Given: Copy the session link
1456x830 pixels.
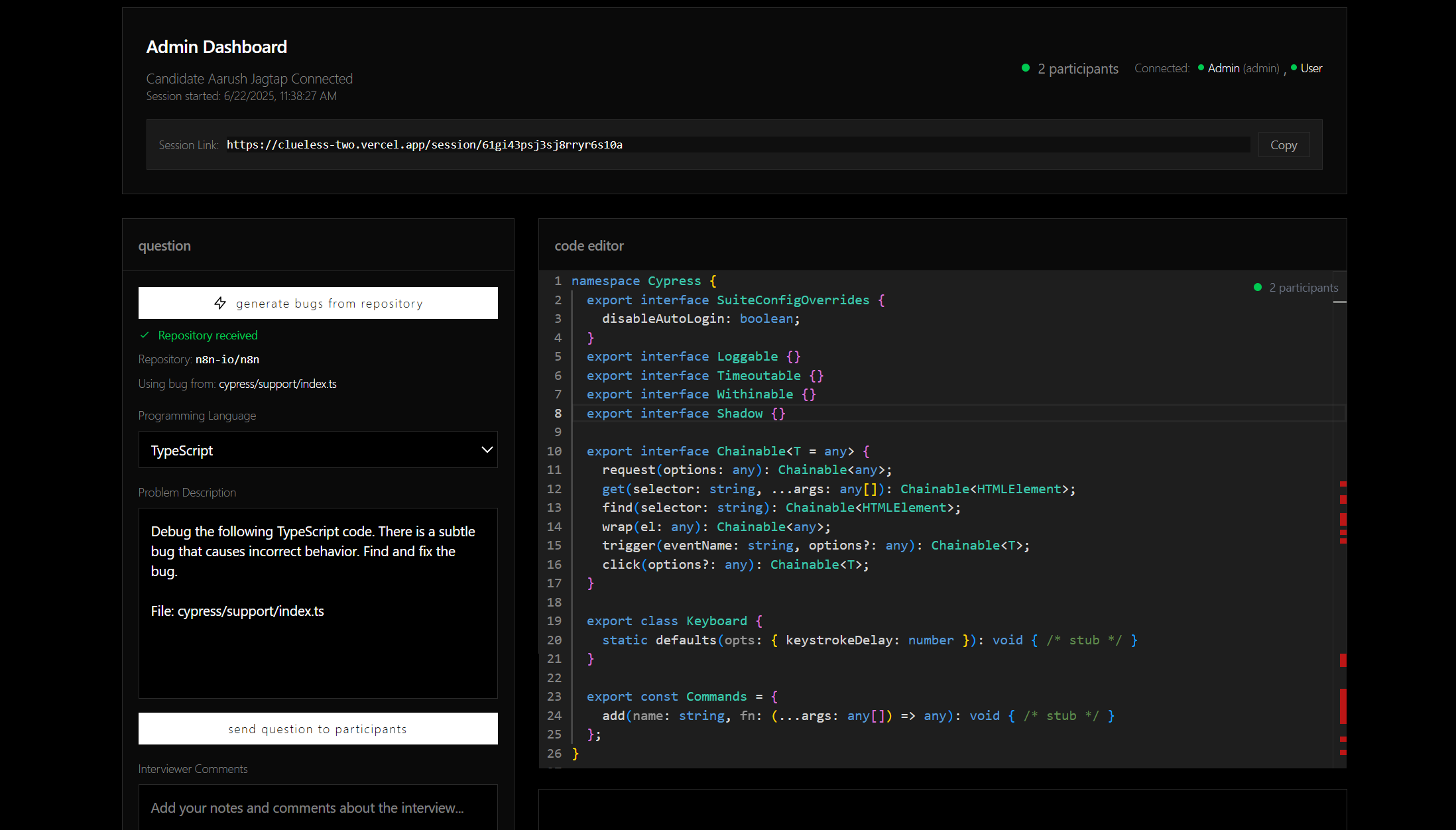Looking at the screenshot, I should [1283, 145].
